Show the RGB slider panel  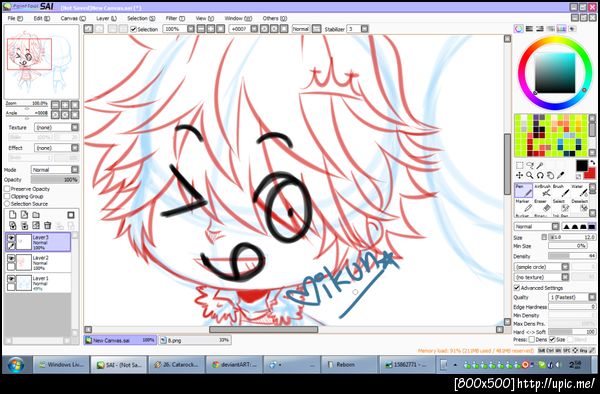pos(529,29)
